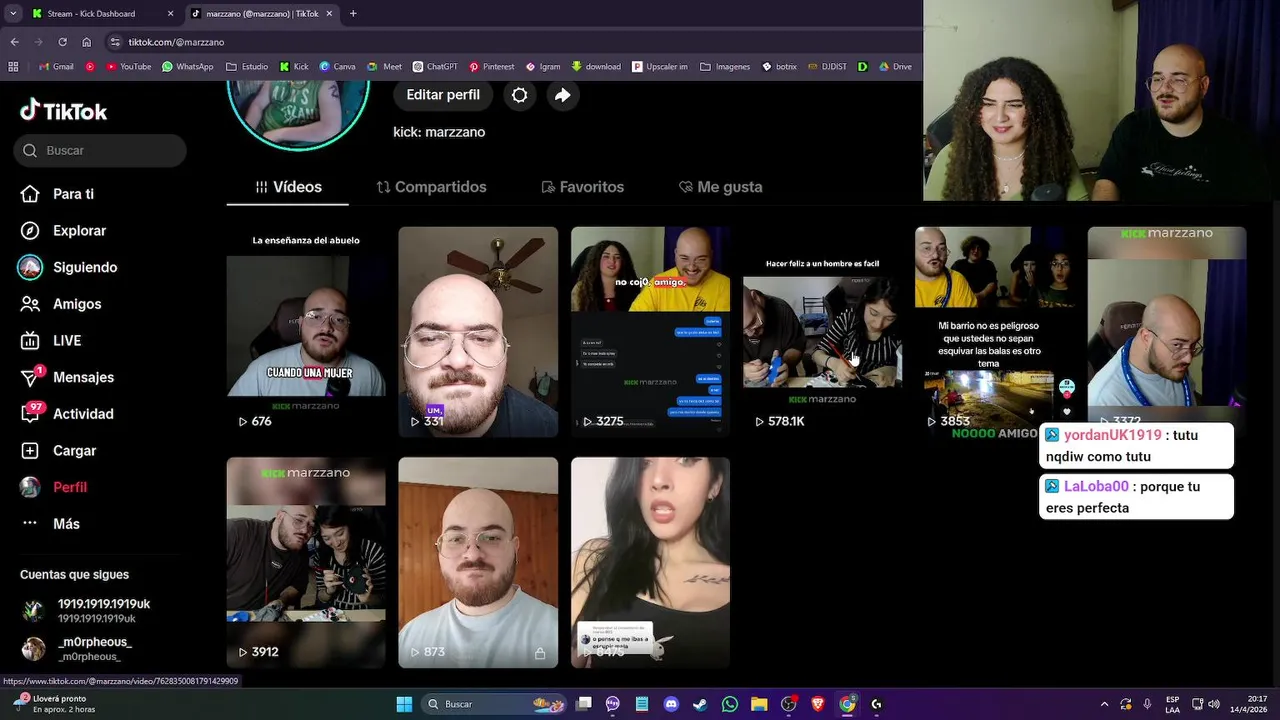Open a new browser tab
The height and width of the screenshot is (720, 1280).
point(353,14)
